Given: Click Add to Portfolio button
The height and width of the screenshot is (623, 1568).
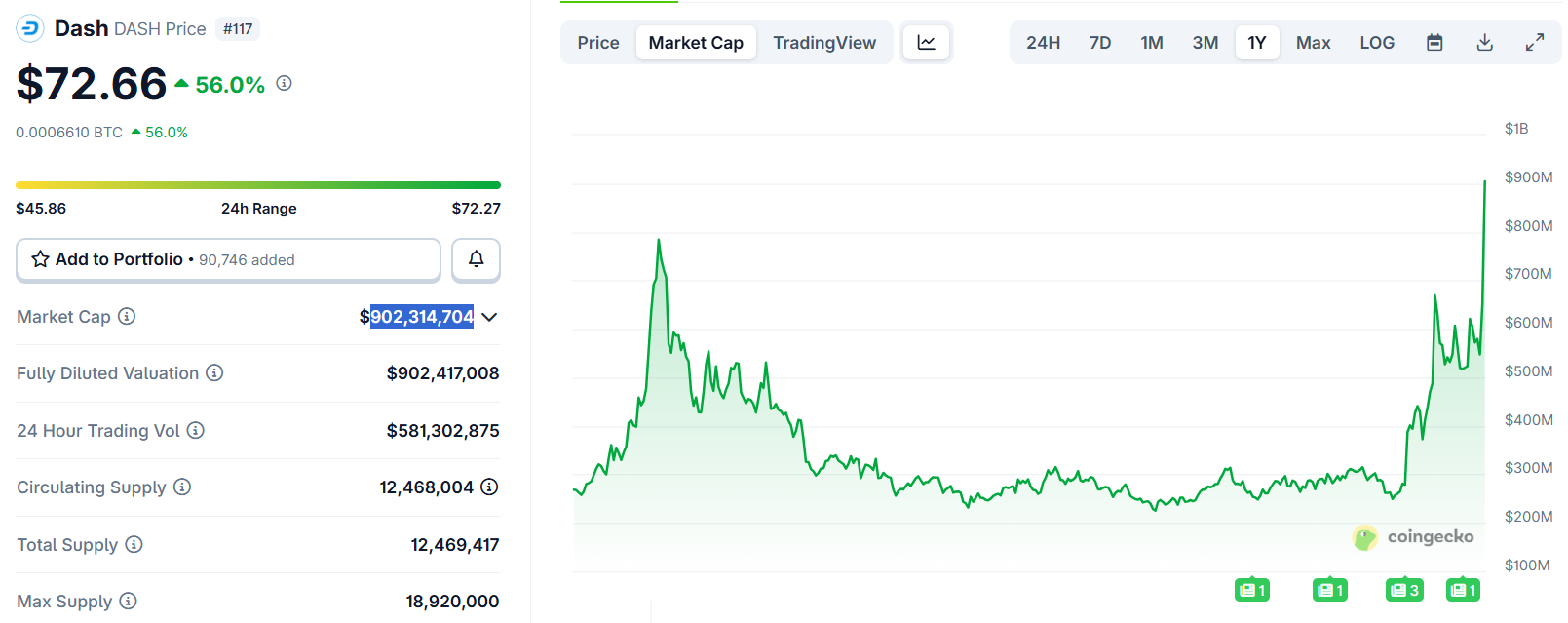Looking at the screenshot, I should [228, 259].
